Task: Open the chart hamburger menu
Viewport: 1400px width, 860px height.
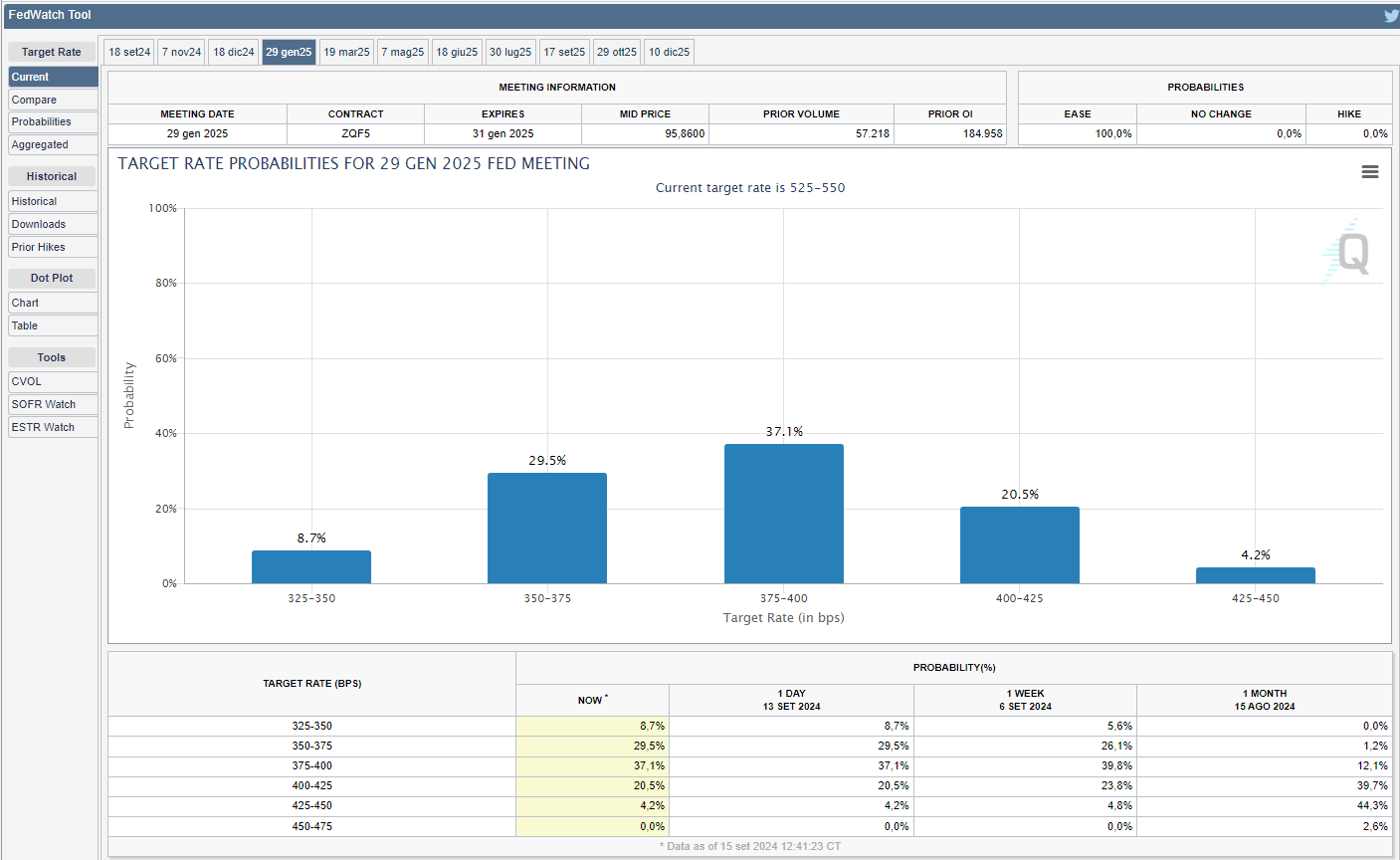Action: (1369, 172)
